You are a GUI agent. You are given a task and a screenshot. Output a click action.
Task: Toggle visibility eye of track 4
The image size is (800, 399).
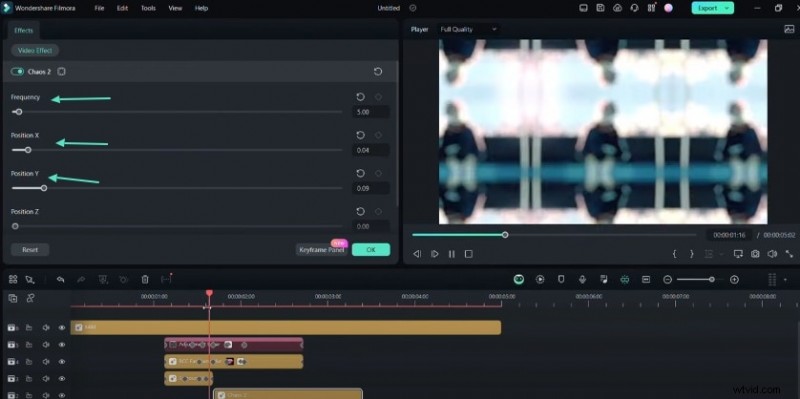click(62, 362)
